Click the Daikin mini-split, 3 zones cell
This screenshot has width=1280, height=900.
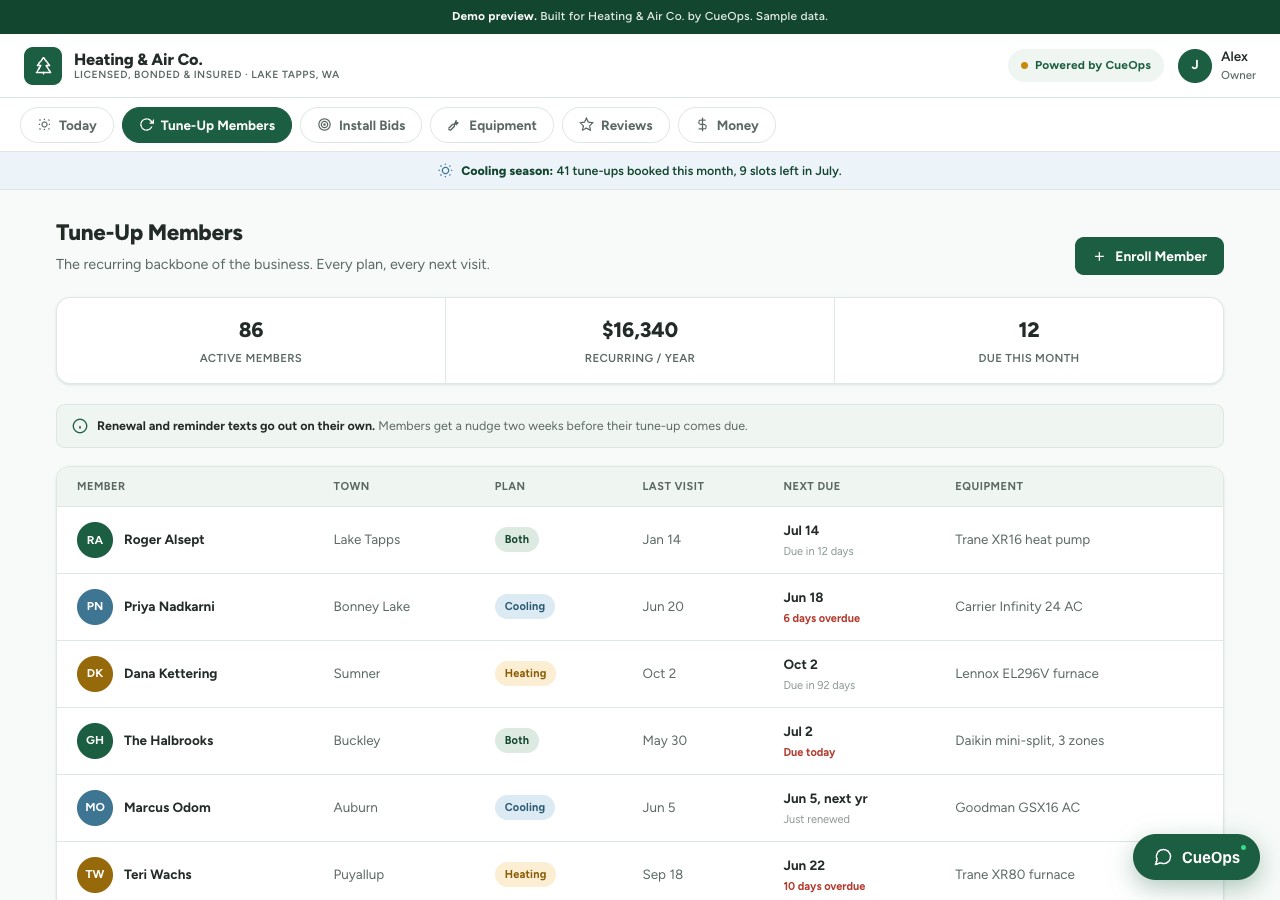tap(1030, 741)
